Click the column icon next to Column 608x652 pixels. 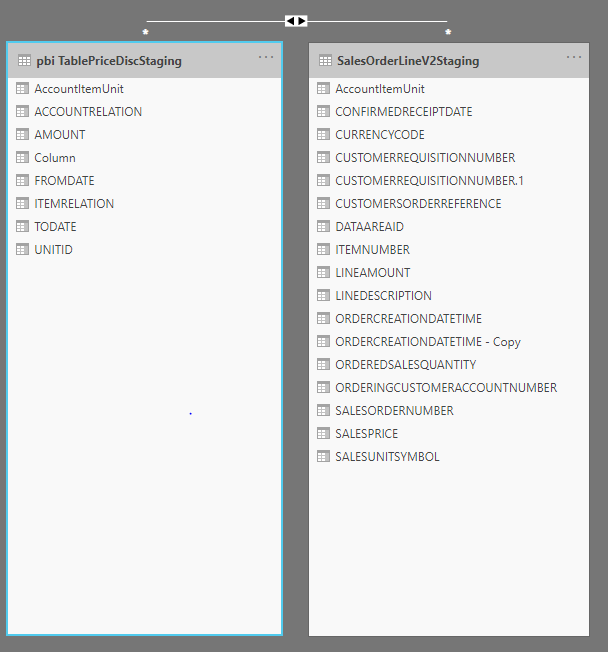pos(22,157)
